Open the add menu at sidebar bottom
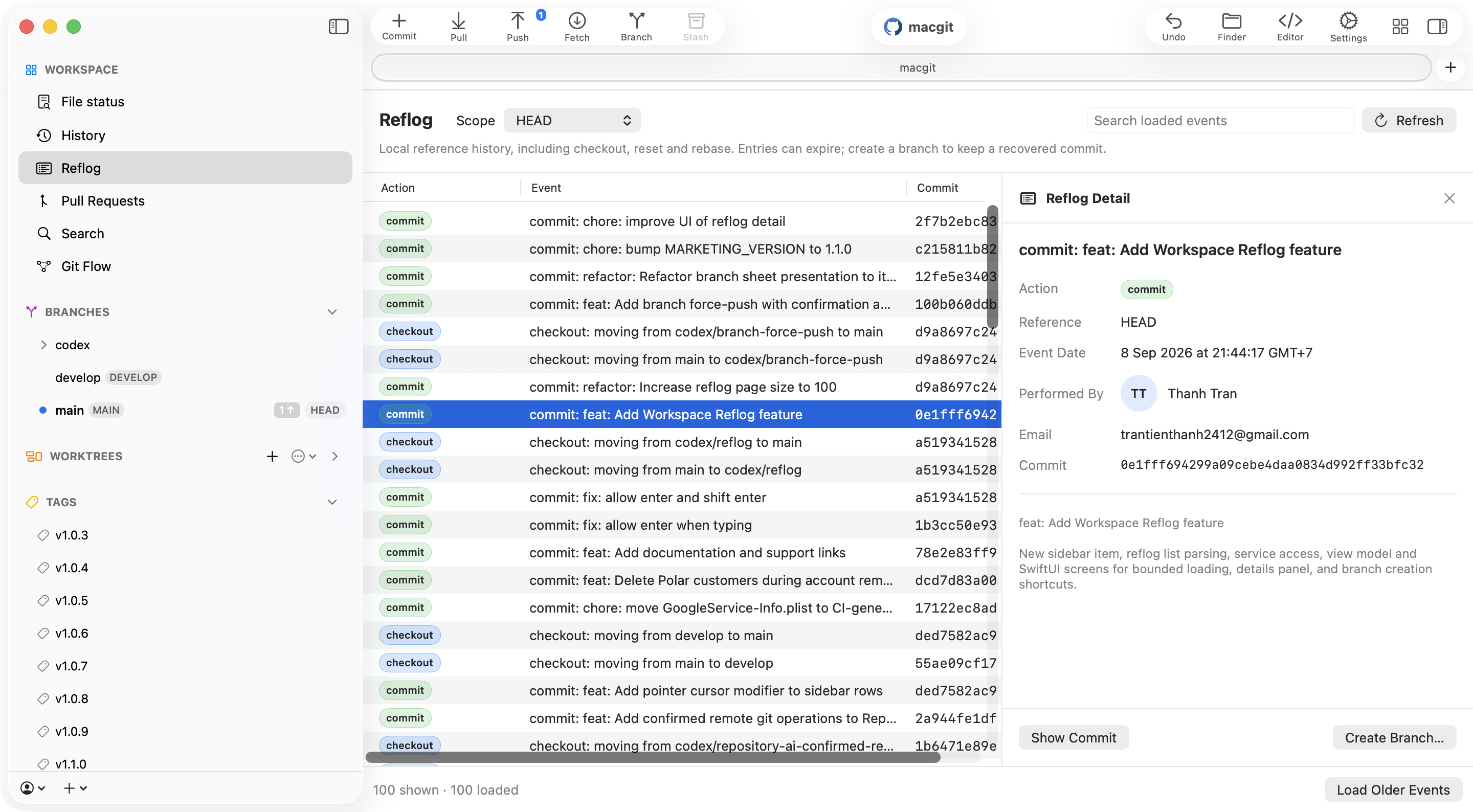This screenshot has width=1473, height=812. point(75,787)
